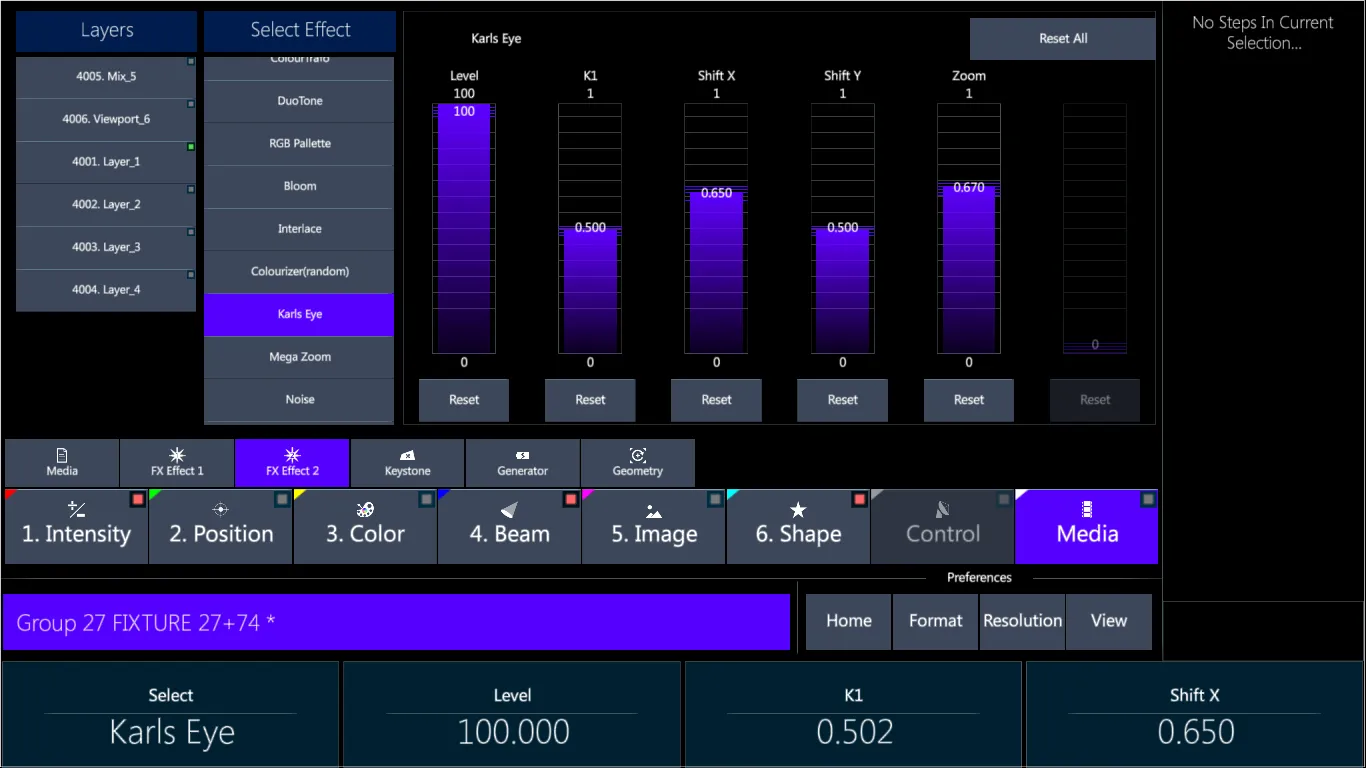
Task: Open the Media tab with document icon
Action: click(62, 463)
